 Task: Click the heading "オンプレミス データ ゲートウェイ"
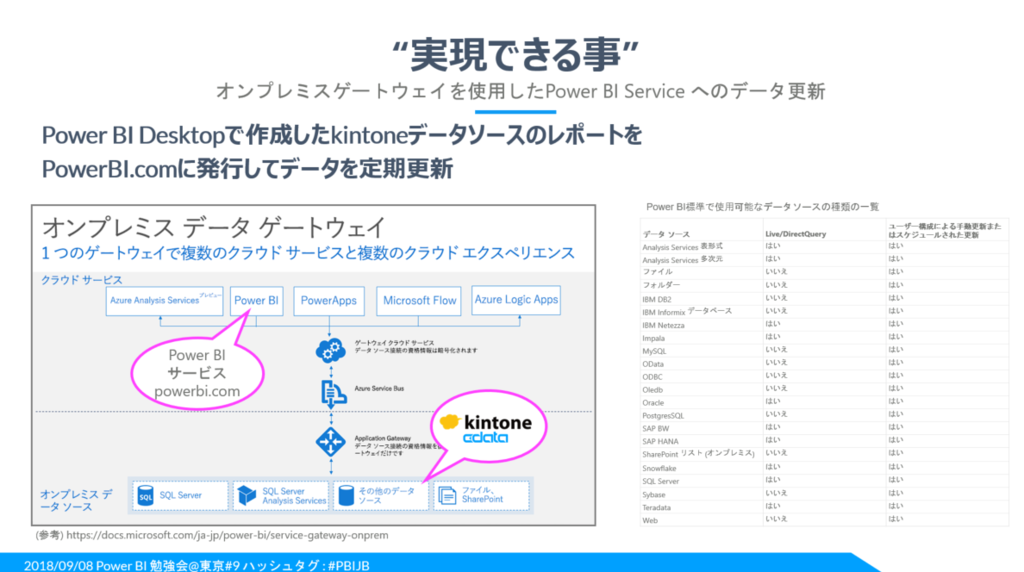214,228
